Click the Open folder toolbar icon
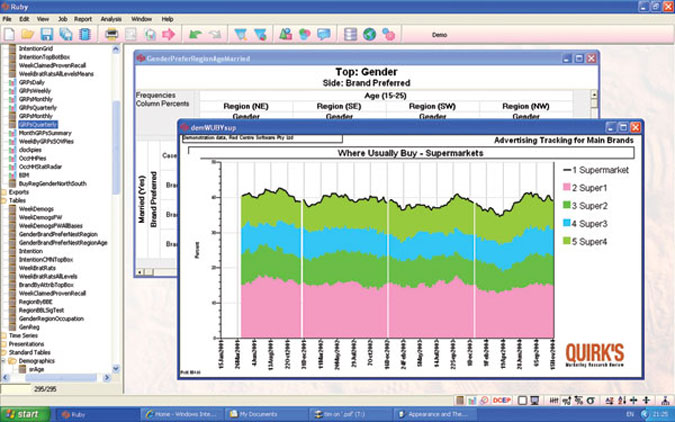Screen dimensions: 675x422 click(x=29, y=34)
